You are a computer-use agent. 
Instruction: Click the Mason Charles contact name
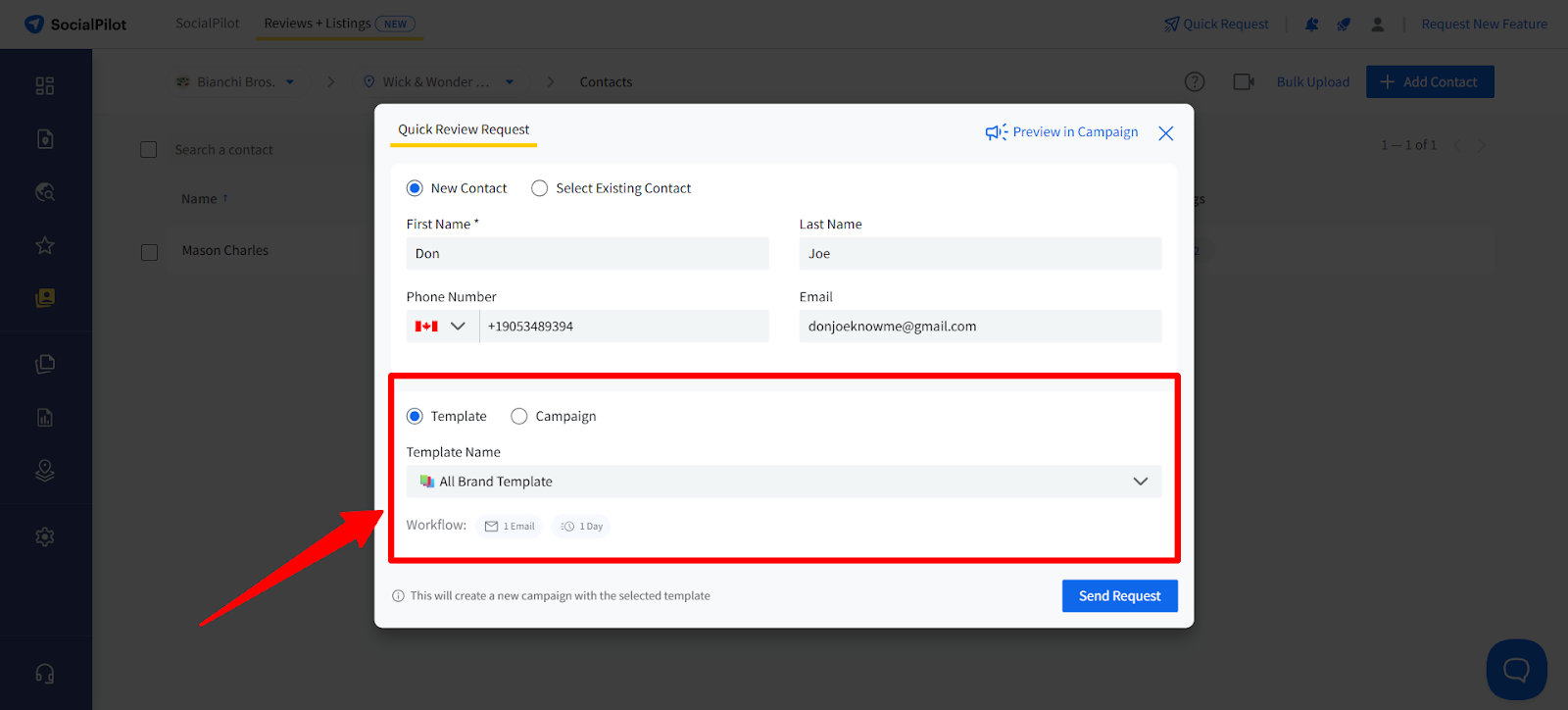[x=225, y=251]
